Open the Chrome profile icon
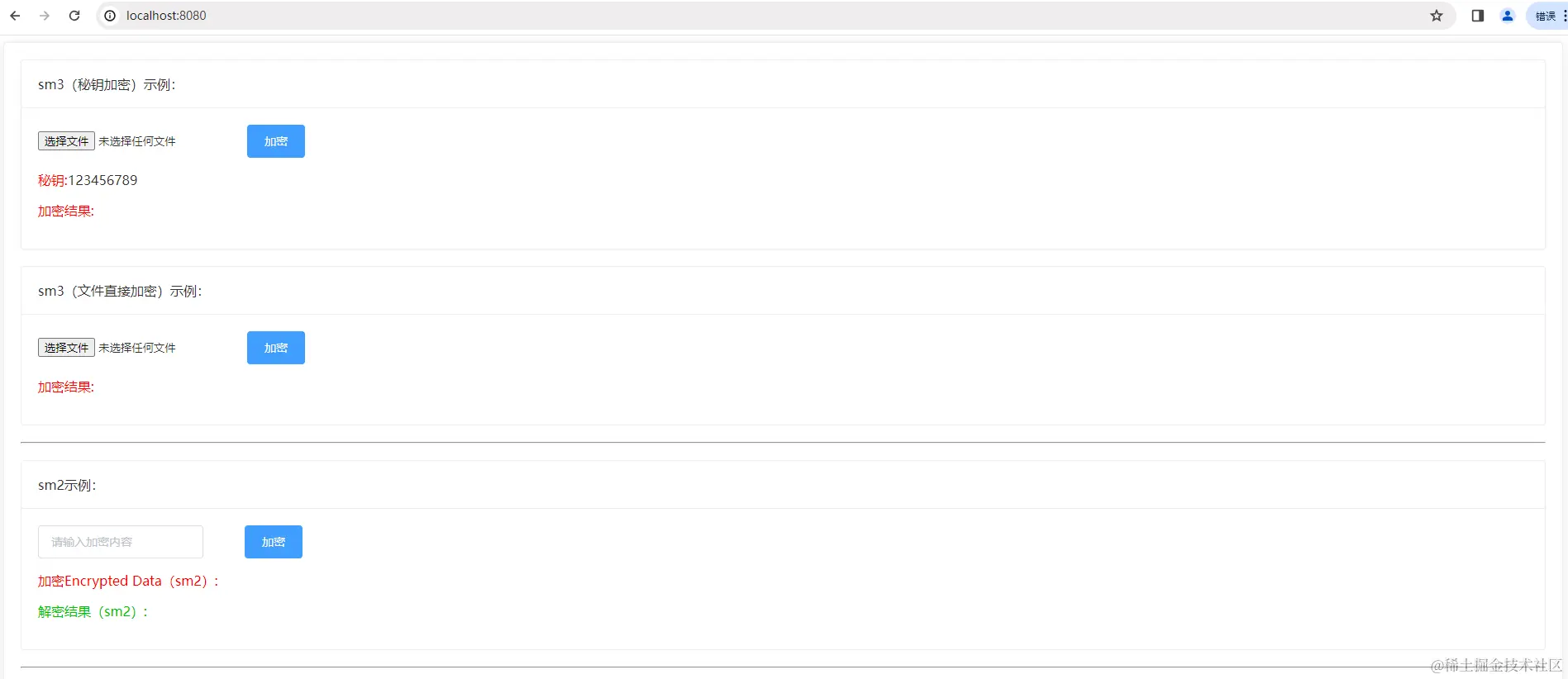 [x=1508, y=16]
